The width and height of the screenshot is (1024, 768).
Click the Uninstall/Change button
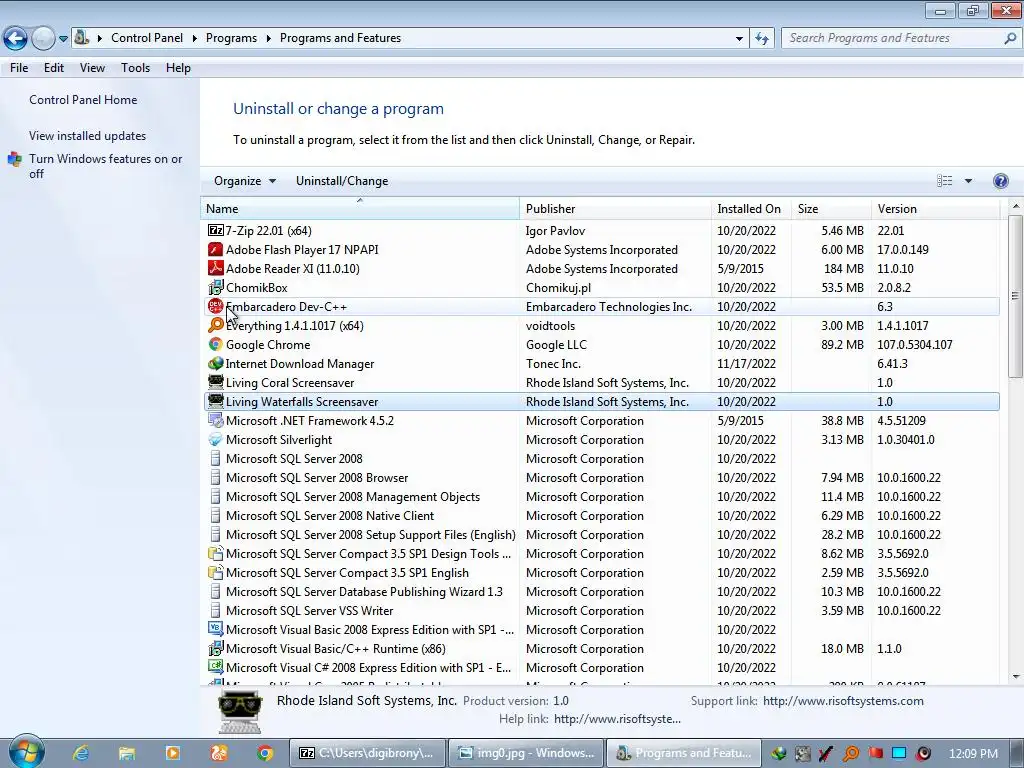click(x=342, y=181)
